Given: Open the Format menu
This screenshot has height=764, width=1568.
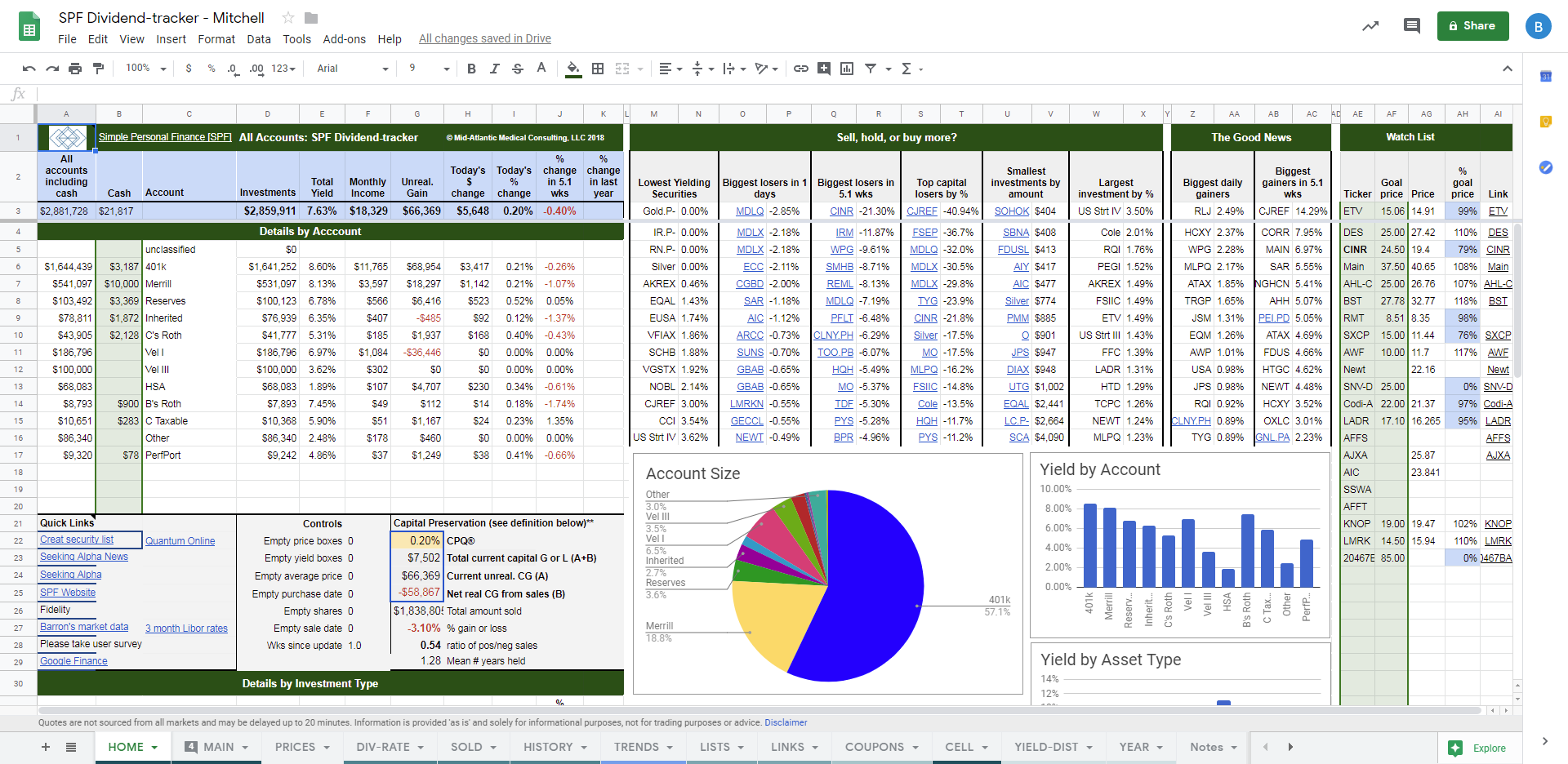Looking at the screenshot, I should (216, 39).
